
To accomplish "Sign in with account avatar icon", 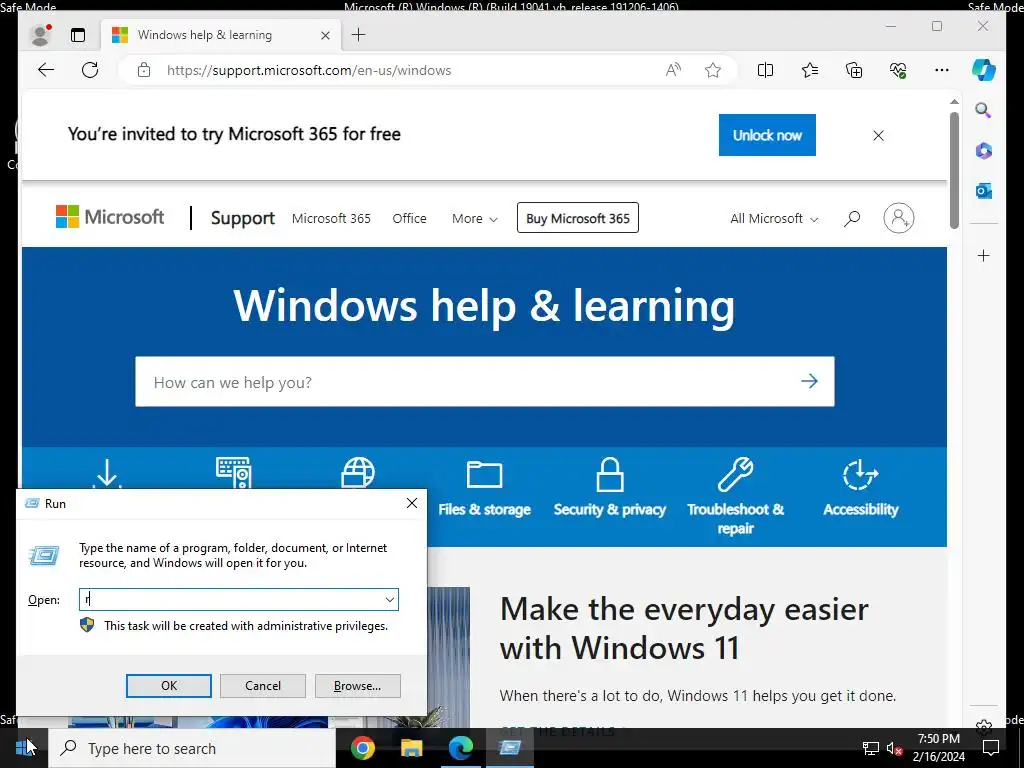I will [x=899, y=218].
